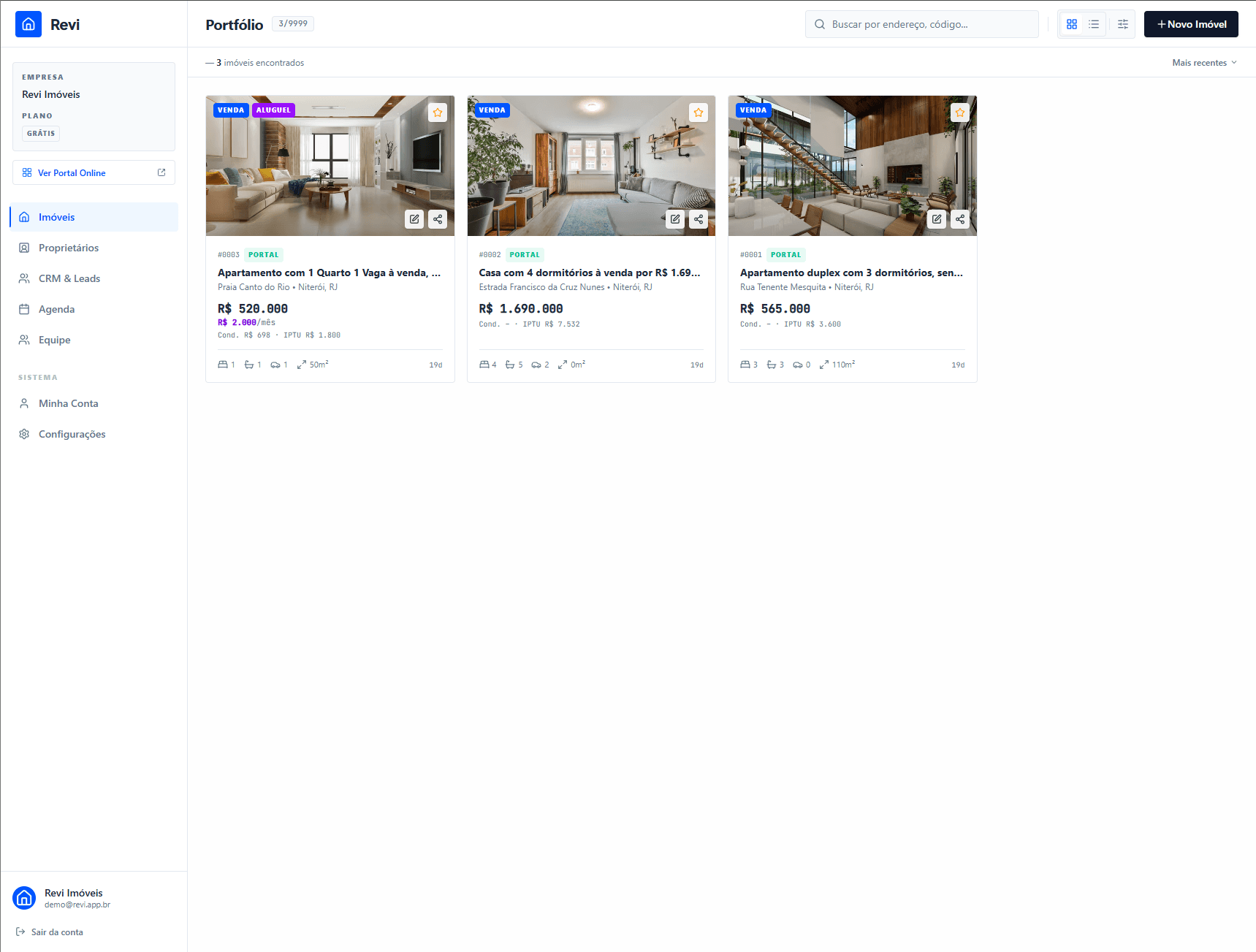Select Sair da conta
This screenshot has height=952, width=1256.
tap(56, 932)
